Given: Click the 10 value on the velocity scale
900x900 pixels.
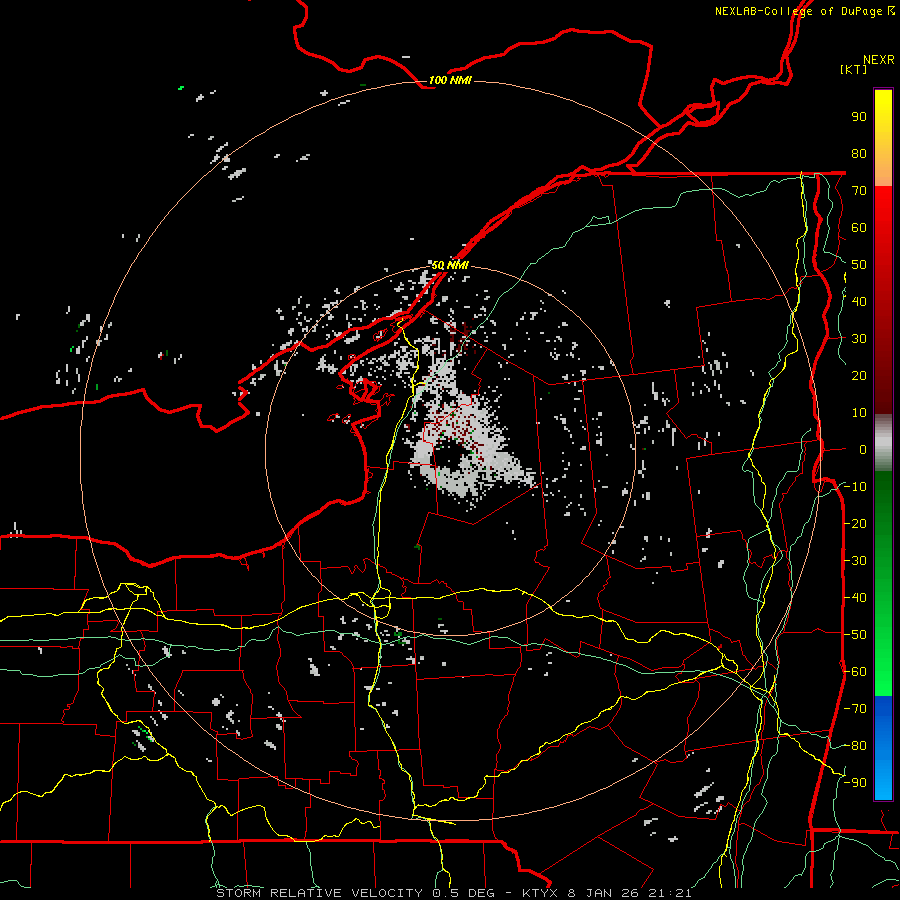Looking at the screenshot, I should 859,413.
